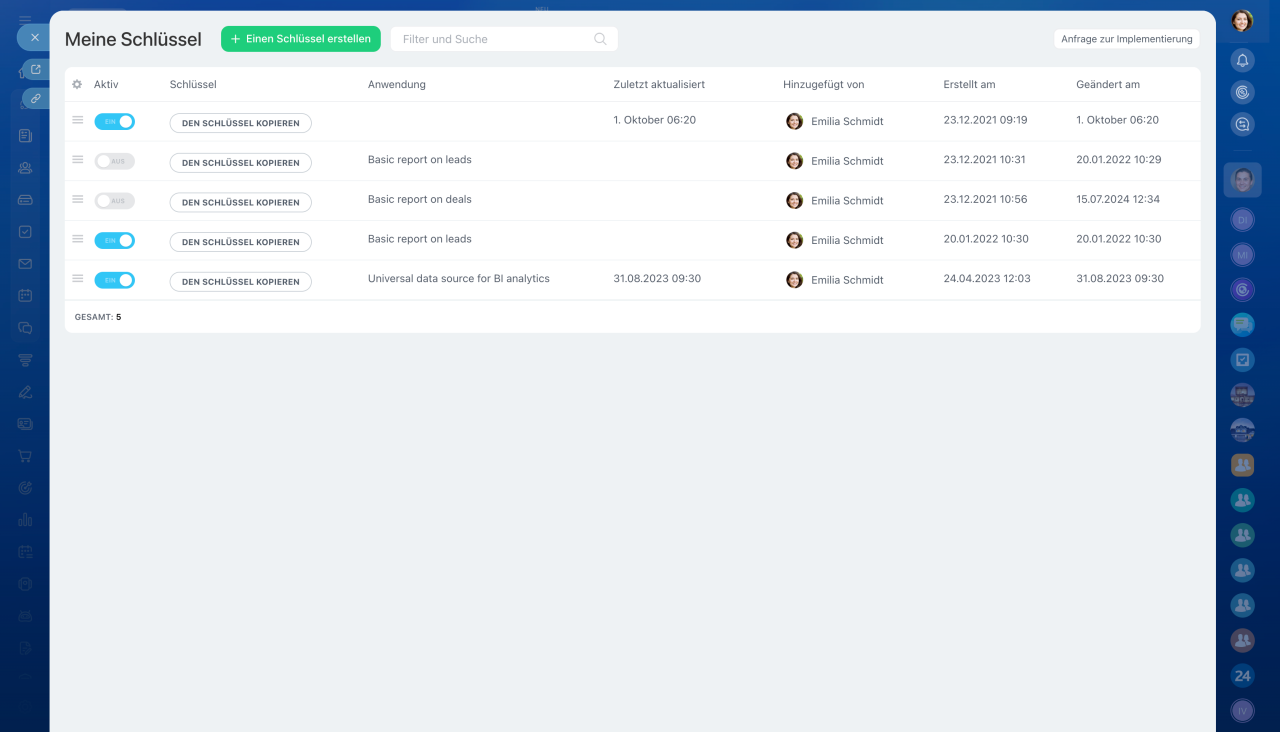The width and height of the screenshot is (1280, 732).
Task: Turn off the Universal data source toggle
Action: 115,281
